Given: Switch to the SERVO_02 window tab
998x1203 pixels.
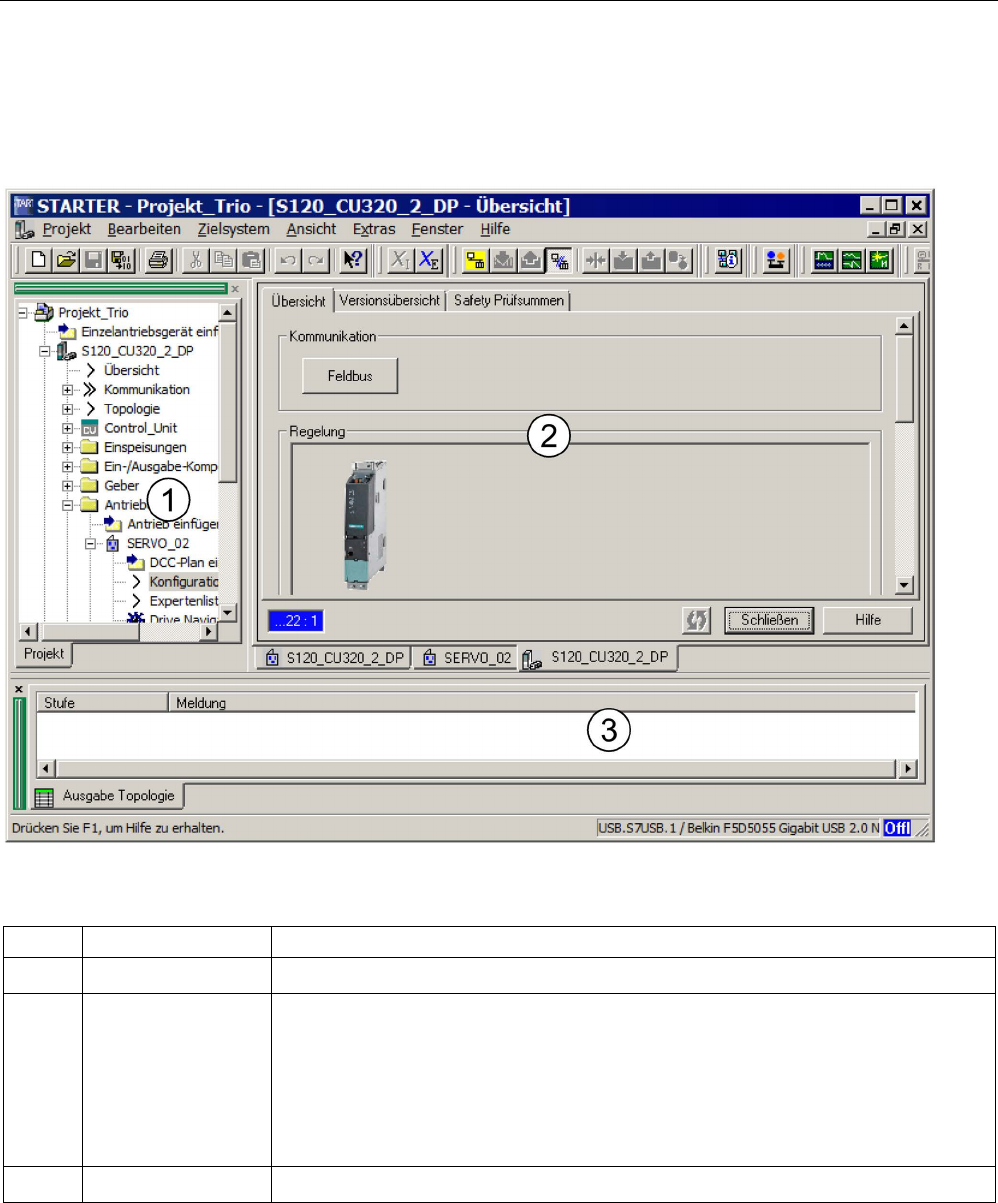Looking at the screenshot, I should 465,659.
